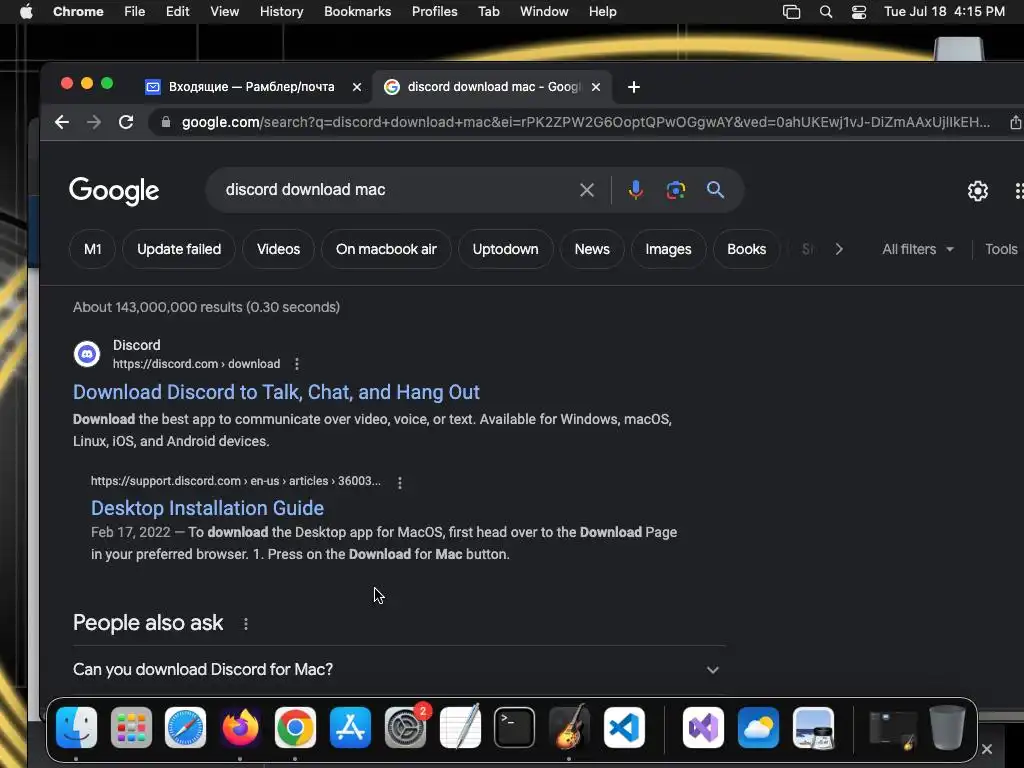Open more options for support.discord.com result
Screen dimensions: 1024x768
tap(400, 482)
